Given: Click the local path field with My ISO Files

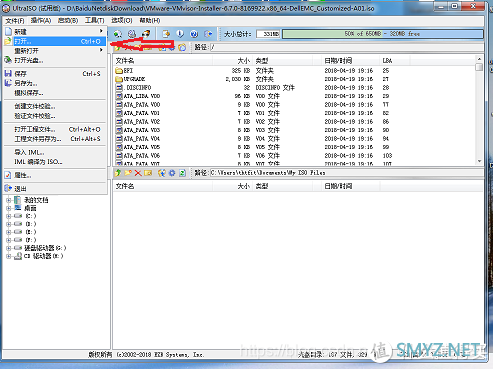Looking at the screenshot, I should [x=347, y=173].
